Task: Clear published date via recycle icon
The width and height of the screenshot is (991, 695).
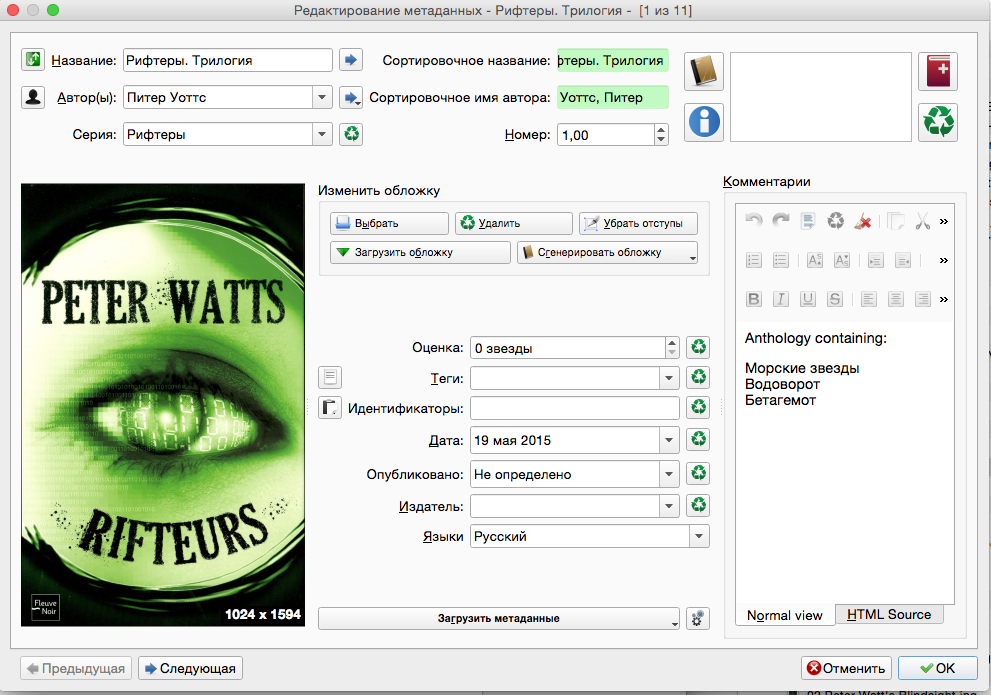Action: [x=698, y=473]
